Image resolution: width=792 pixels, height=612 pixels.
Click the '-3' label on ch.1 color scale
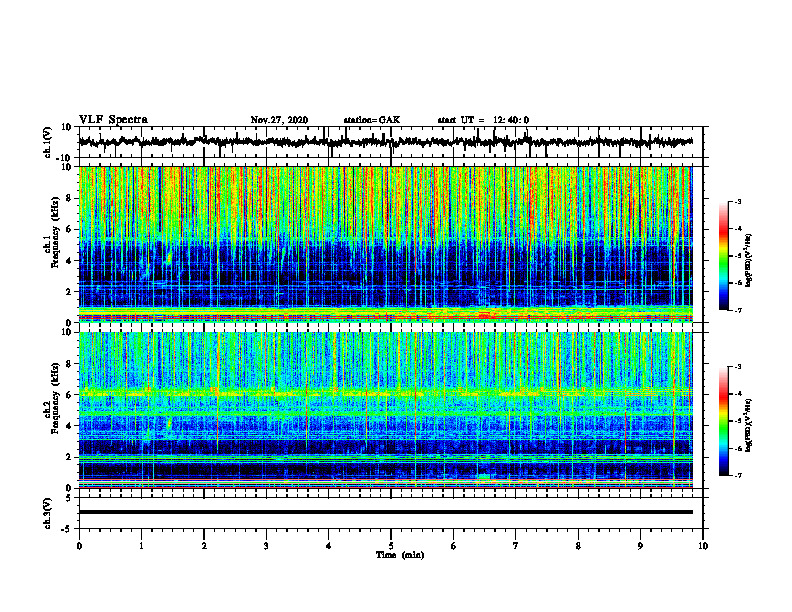pos(737,202)
